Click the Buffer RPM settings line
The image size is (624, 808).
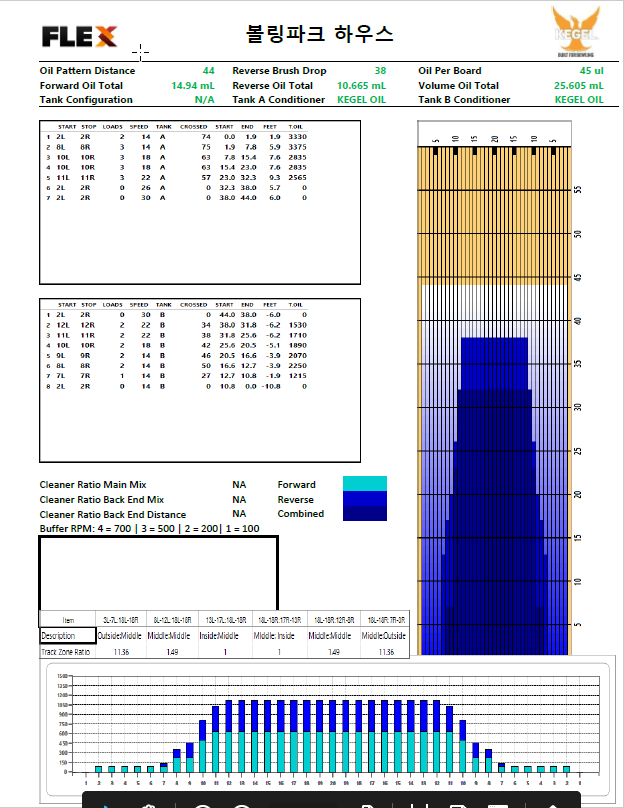coord(149,529)
